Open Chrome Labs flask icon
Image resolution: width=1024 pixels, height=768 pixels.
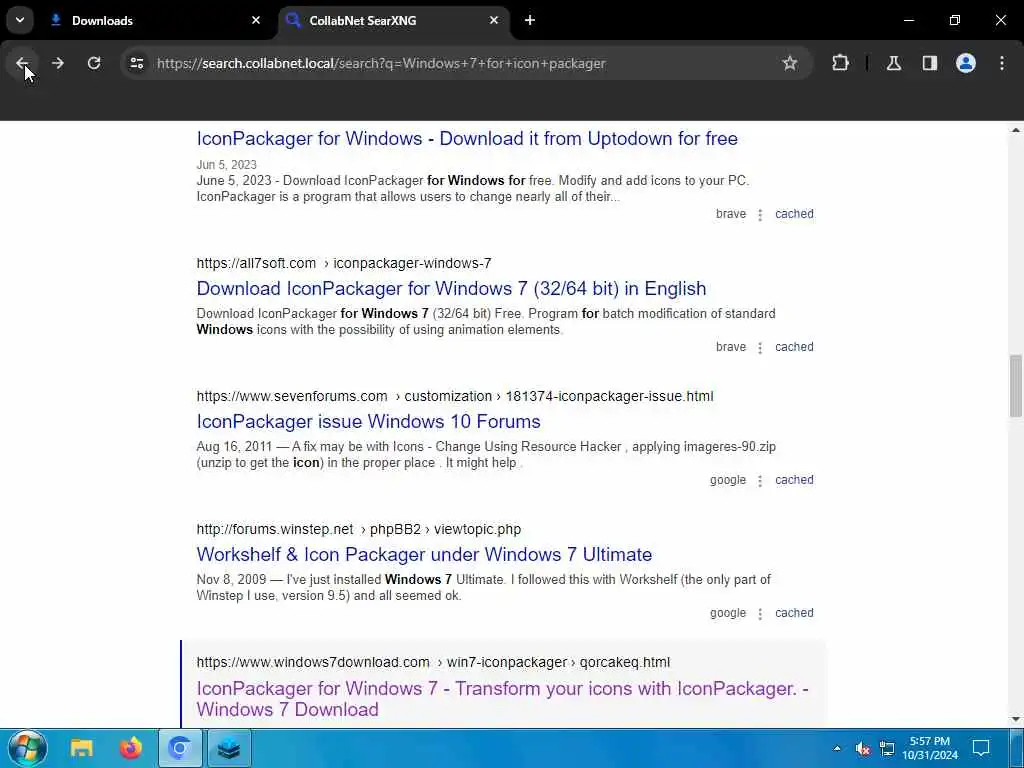pos(893,63)
